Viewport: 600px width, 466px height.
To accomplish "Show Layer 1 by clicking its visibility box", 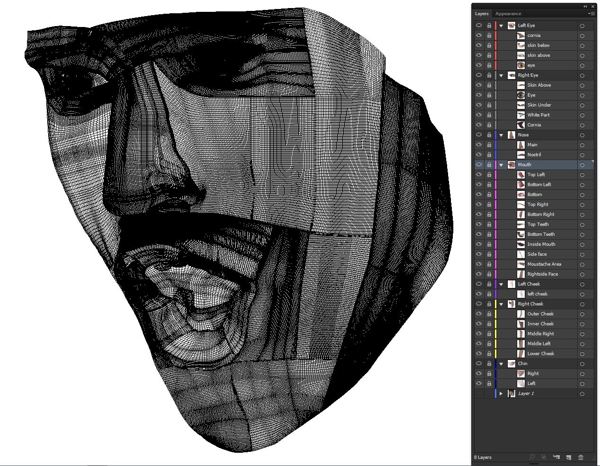I will tap(479, 394).
